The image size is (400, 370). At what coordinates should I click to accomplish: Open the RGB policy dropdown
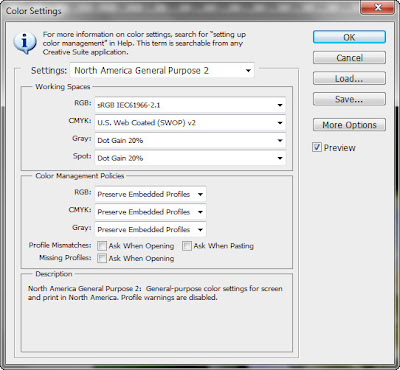point(150,194)
